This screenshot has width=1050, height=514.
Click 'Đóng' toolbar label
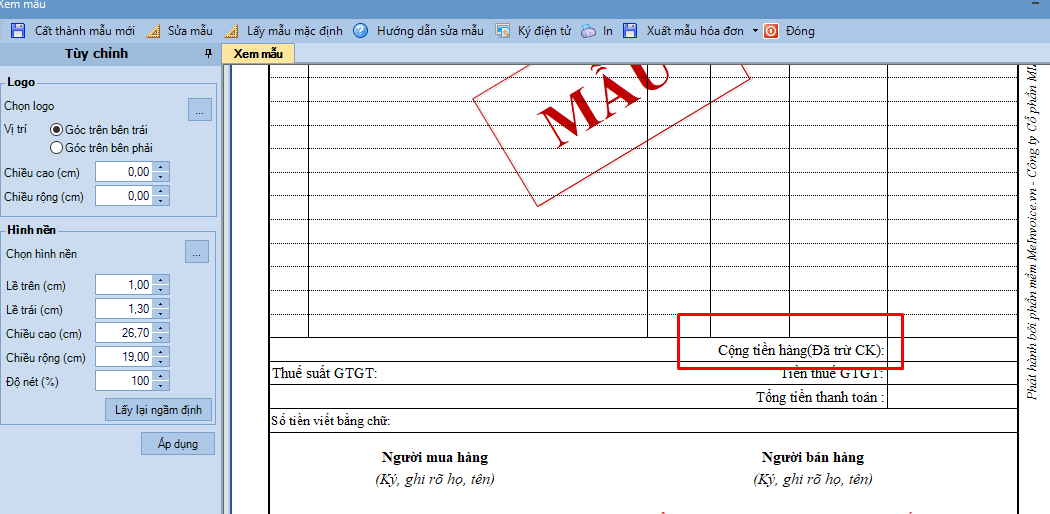click(x=800, y=31)
